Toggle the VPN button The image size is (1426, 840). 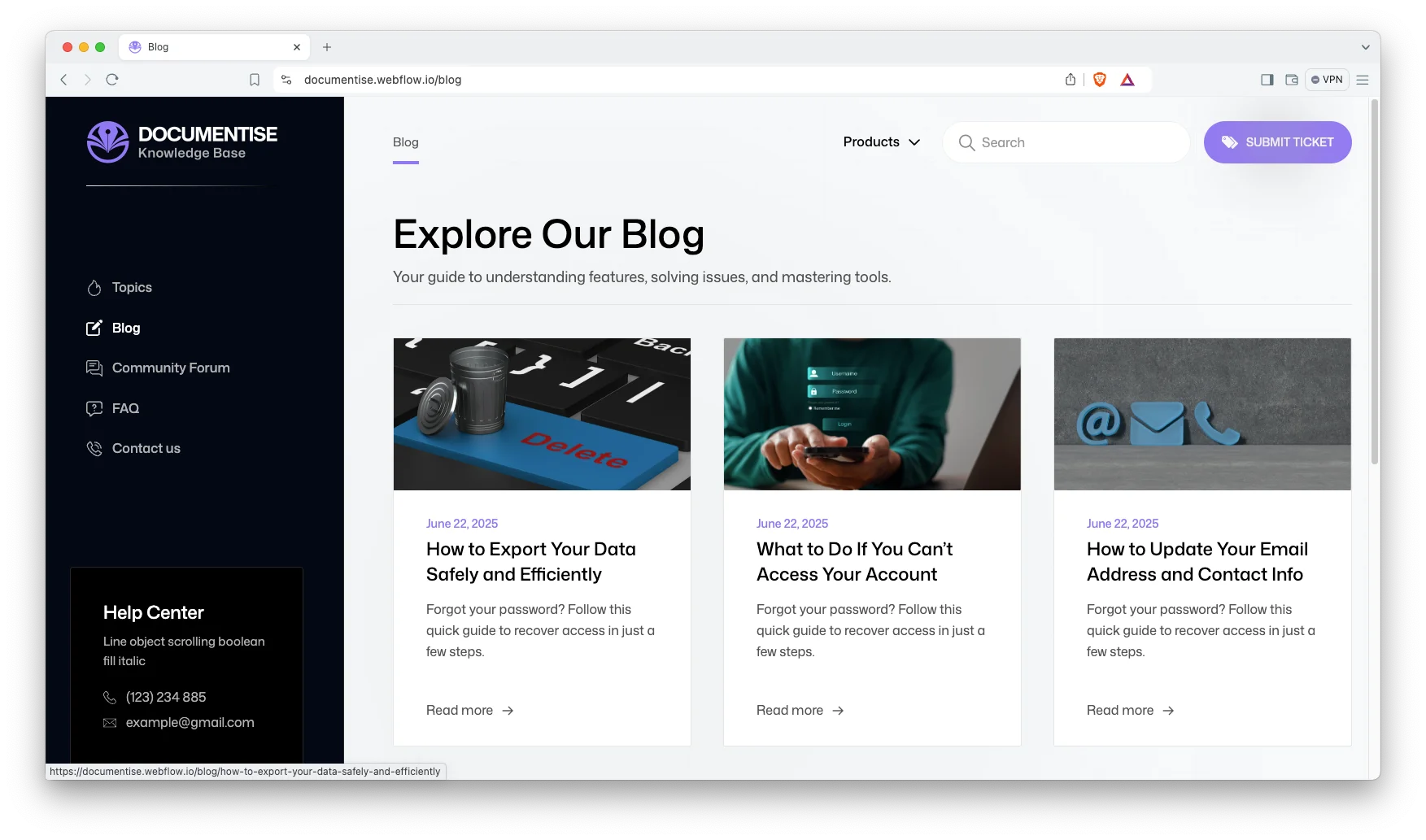(1327, 80)
